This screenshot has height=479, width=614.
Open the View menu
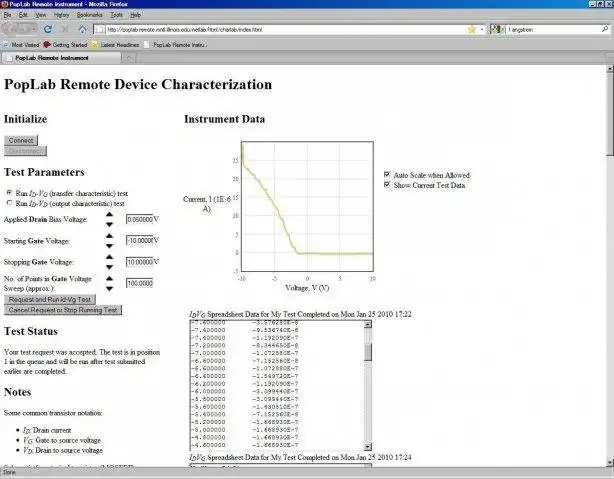coord(41,15)
